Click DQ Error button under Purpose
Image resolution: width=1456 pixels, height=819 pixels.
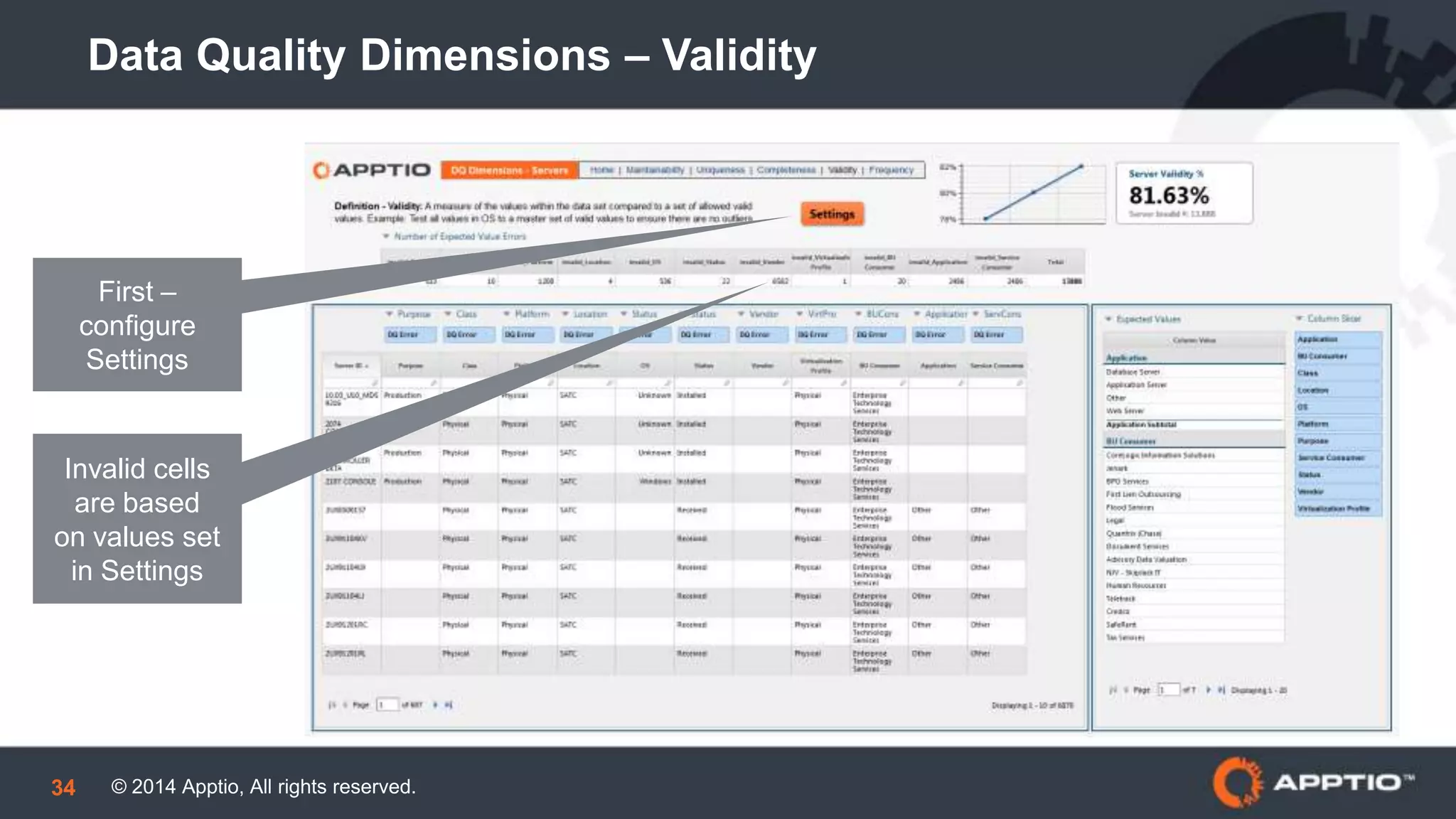pyautogui.click(x=410, y=334)
